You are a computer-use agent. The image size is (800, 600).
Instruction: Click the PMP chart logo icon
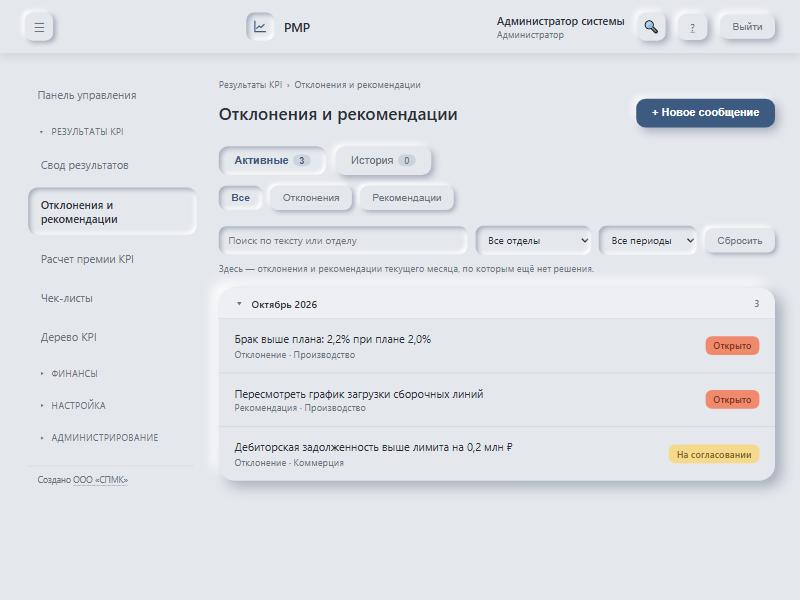click(x=260, y=27)
